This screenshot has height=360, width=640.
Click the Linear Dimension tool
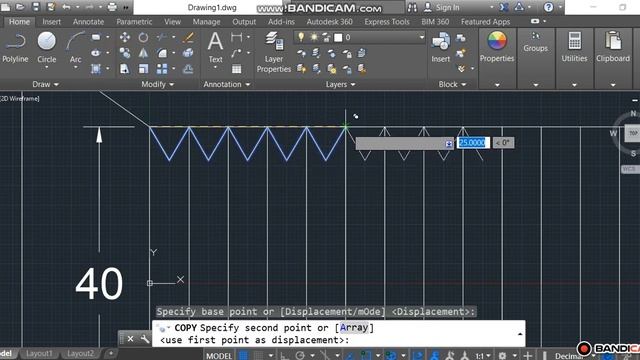click(x=236, y=38)
